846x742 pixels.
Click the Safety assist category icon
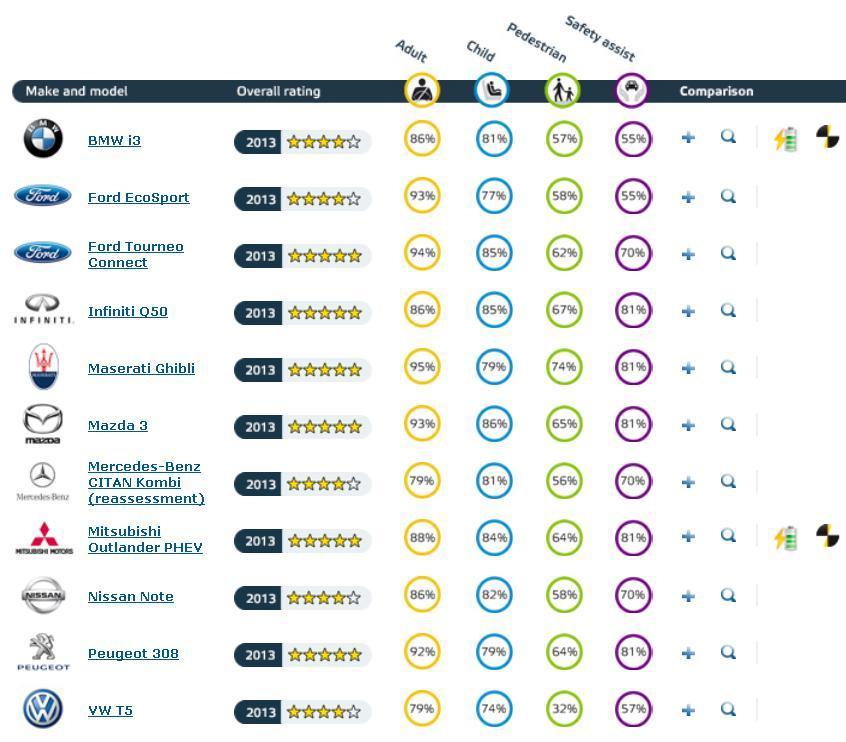click(x=632, y=91)
